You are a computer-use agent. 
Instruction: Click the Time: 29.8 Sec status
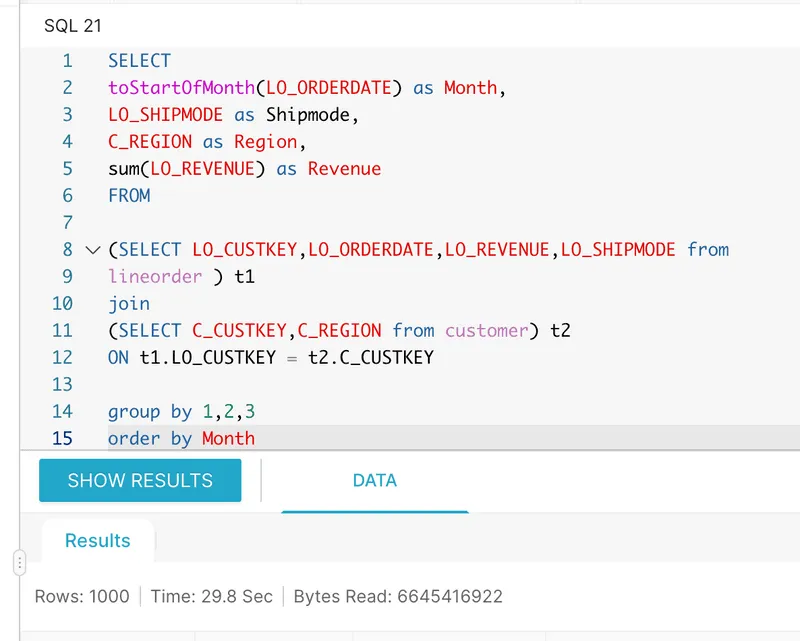pyautogui.click(x=211, y=596)
